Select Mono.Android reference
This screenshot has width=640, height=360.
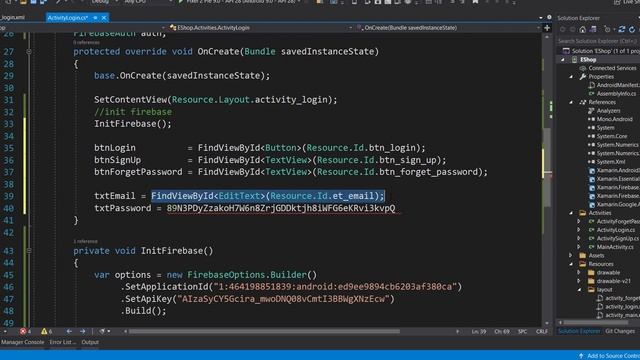pos(614,119)
